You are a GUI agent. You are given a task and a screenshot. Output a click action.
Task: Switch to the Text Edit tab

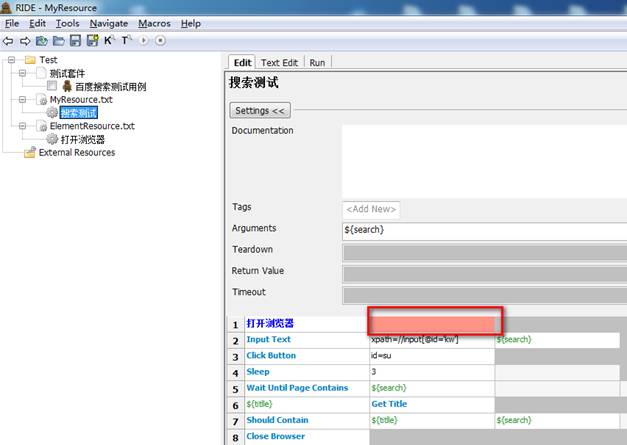click(x=279, y=63)
